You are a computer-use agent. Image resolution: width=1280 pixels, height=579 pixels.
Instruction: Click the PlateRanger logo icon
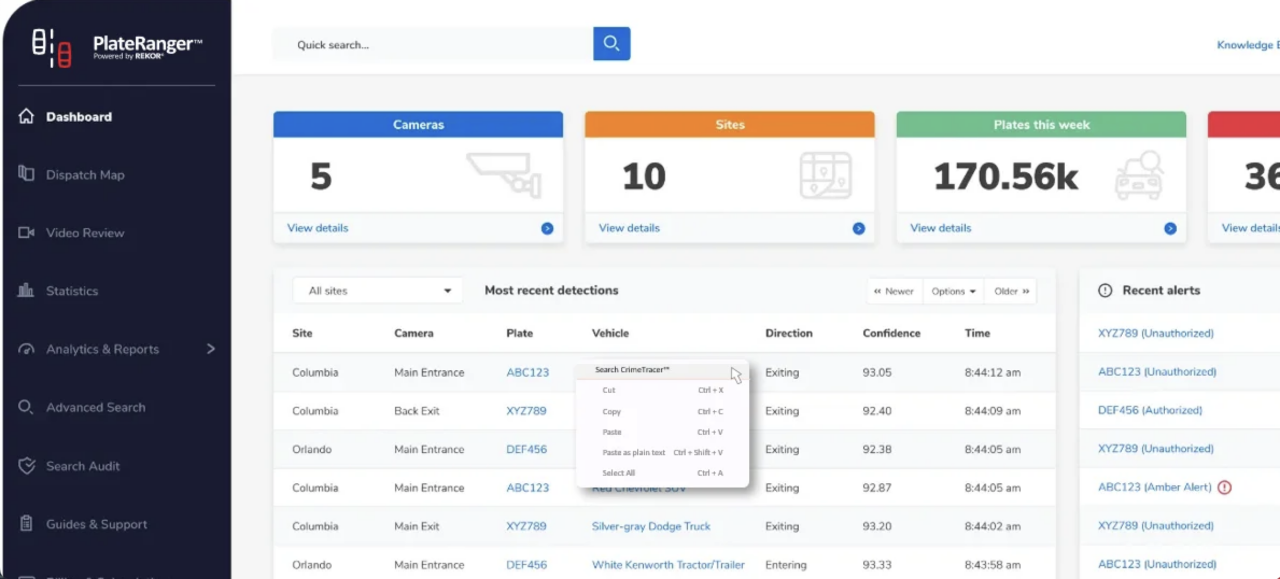(x=51, y=47)
